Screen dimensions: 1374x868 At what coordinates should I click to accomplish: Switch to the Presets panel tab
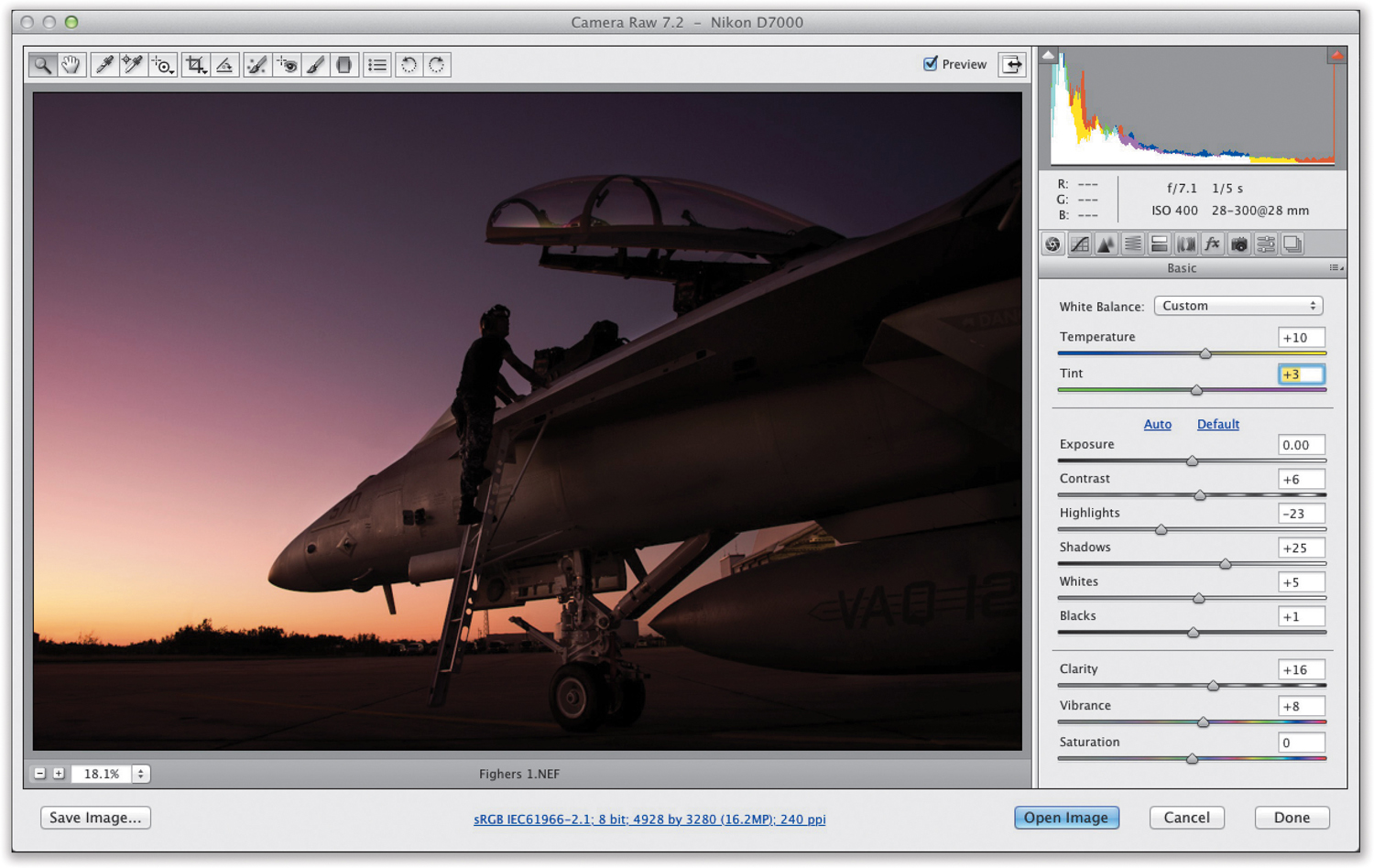pyautogui.click(x=1266, y=244)
